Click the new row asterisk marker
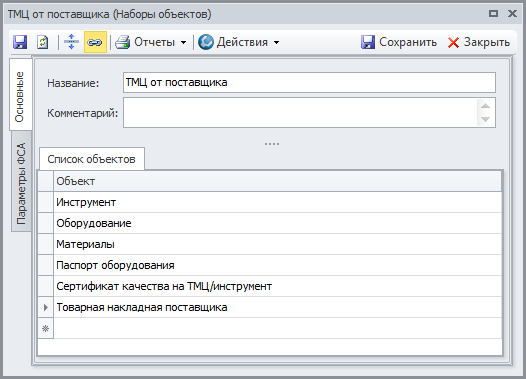This screenshot has height=379, width=526. [x=46, y=328]
